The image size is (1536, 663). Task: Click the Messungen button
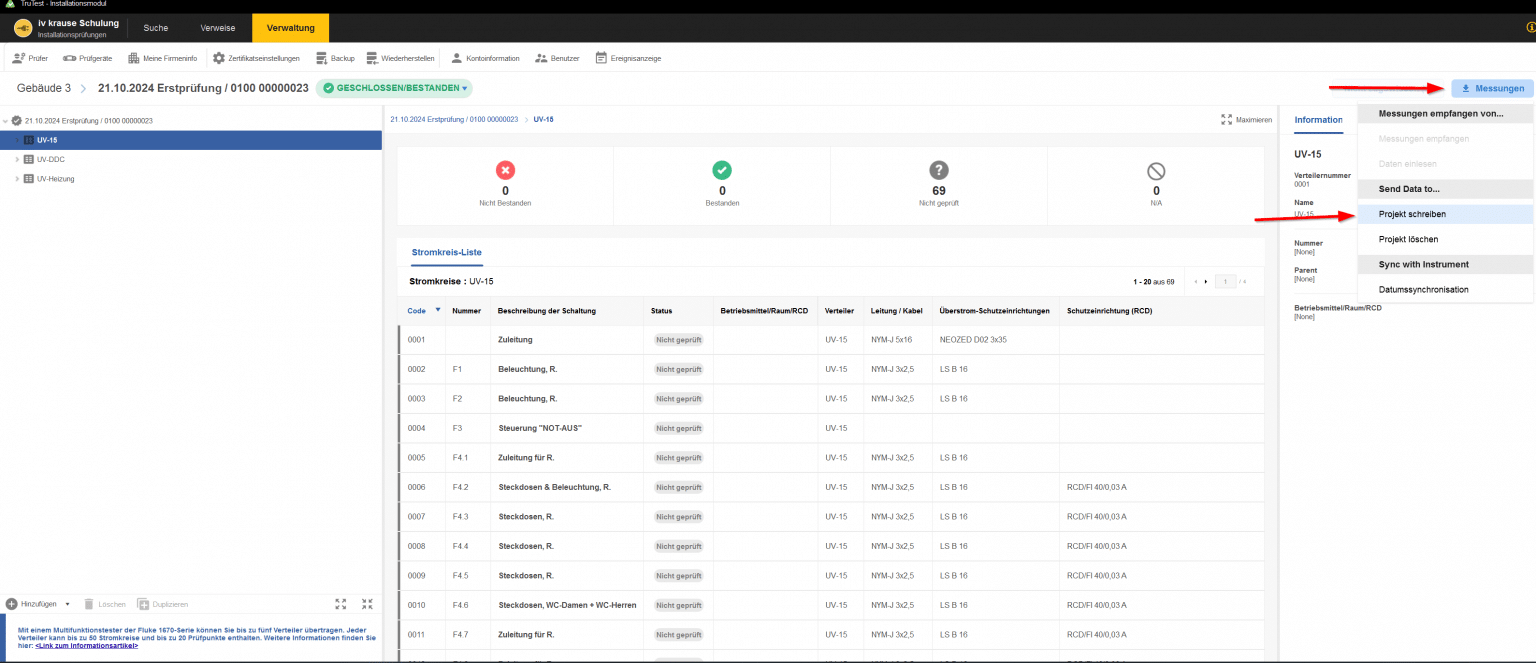point(1492,88)
